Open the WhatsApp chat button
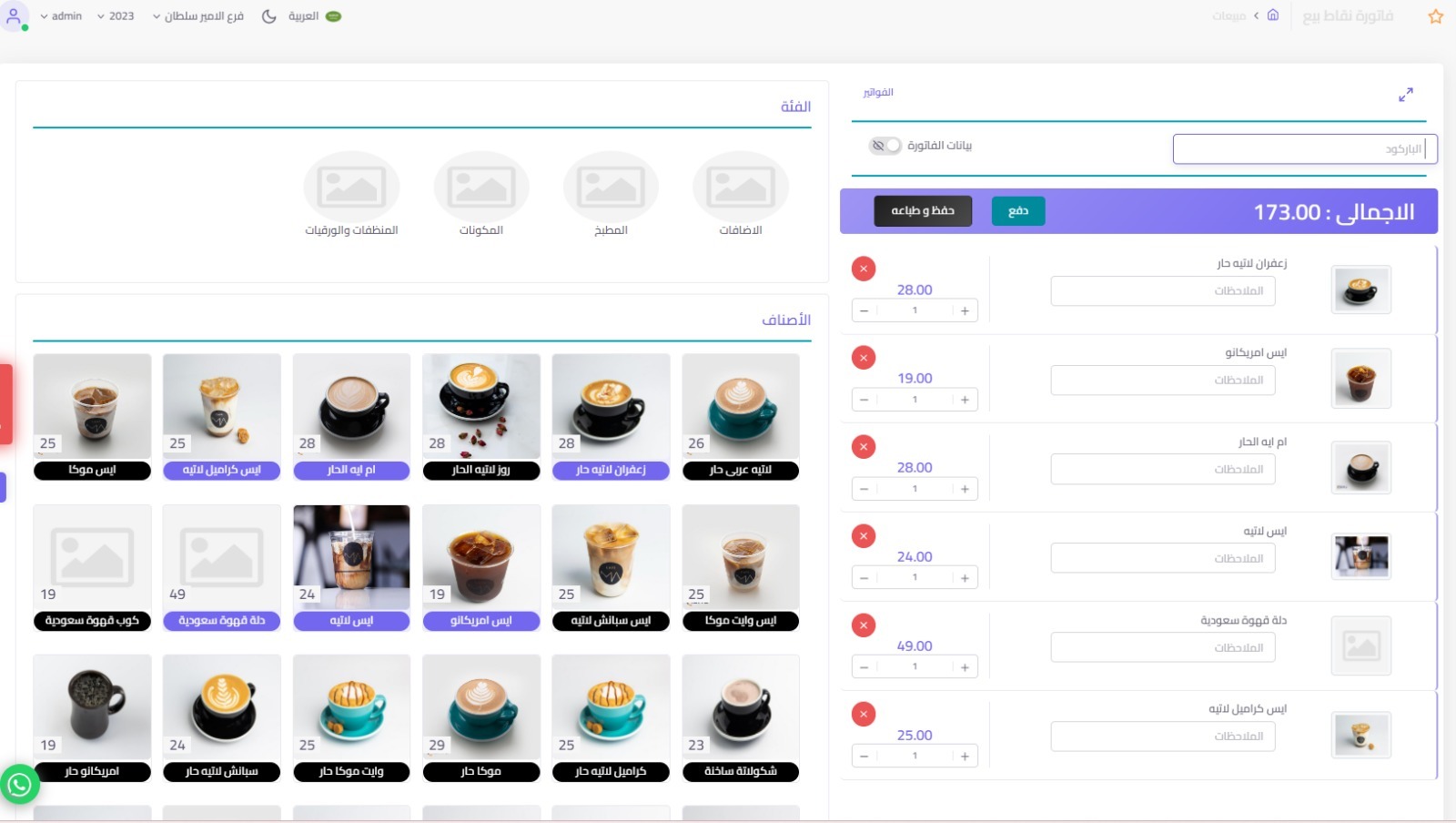 19,784
